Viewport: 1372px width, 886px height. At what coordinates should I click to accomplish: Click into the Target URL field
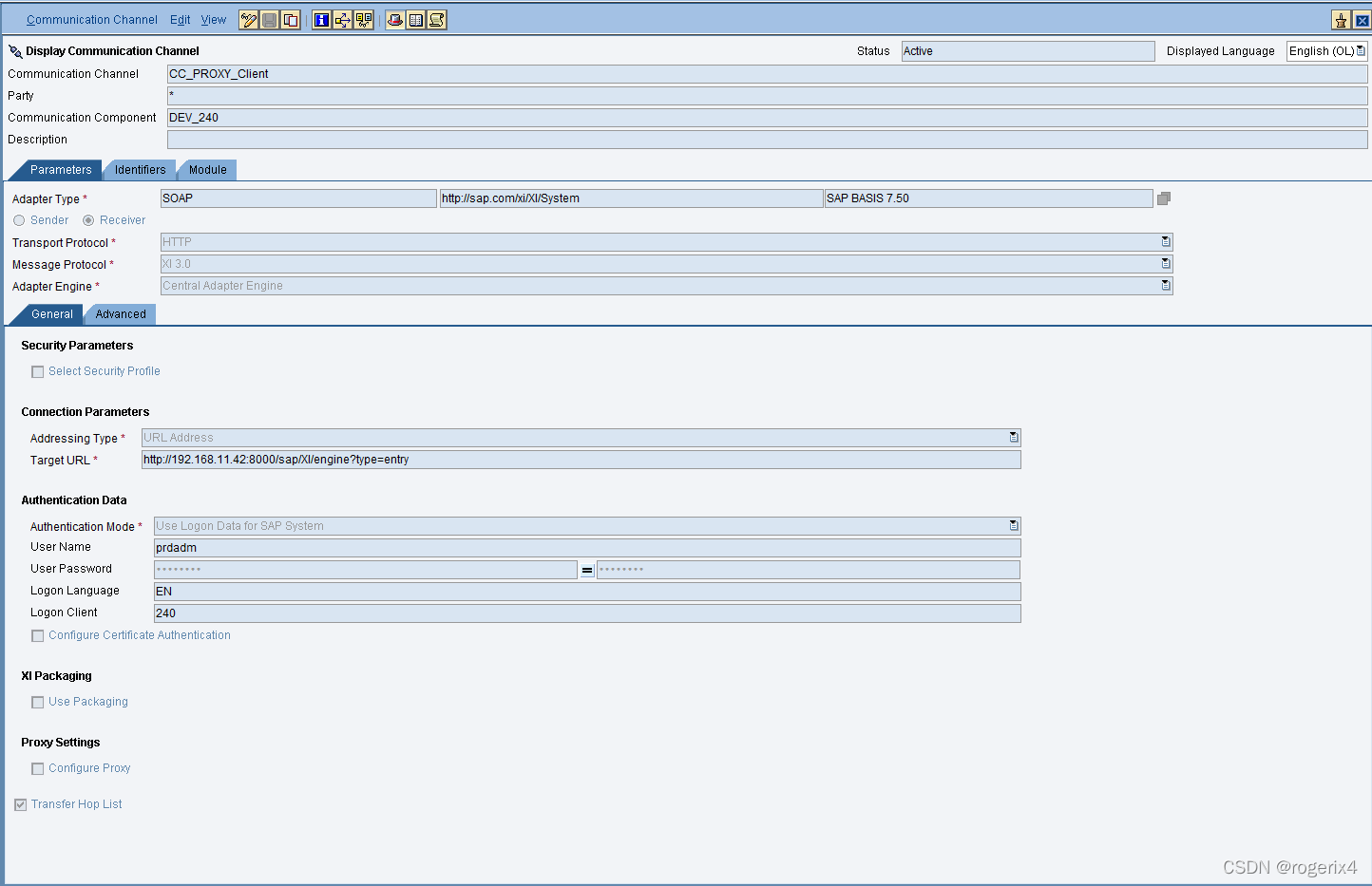[x=580, y=460]
